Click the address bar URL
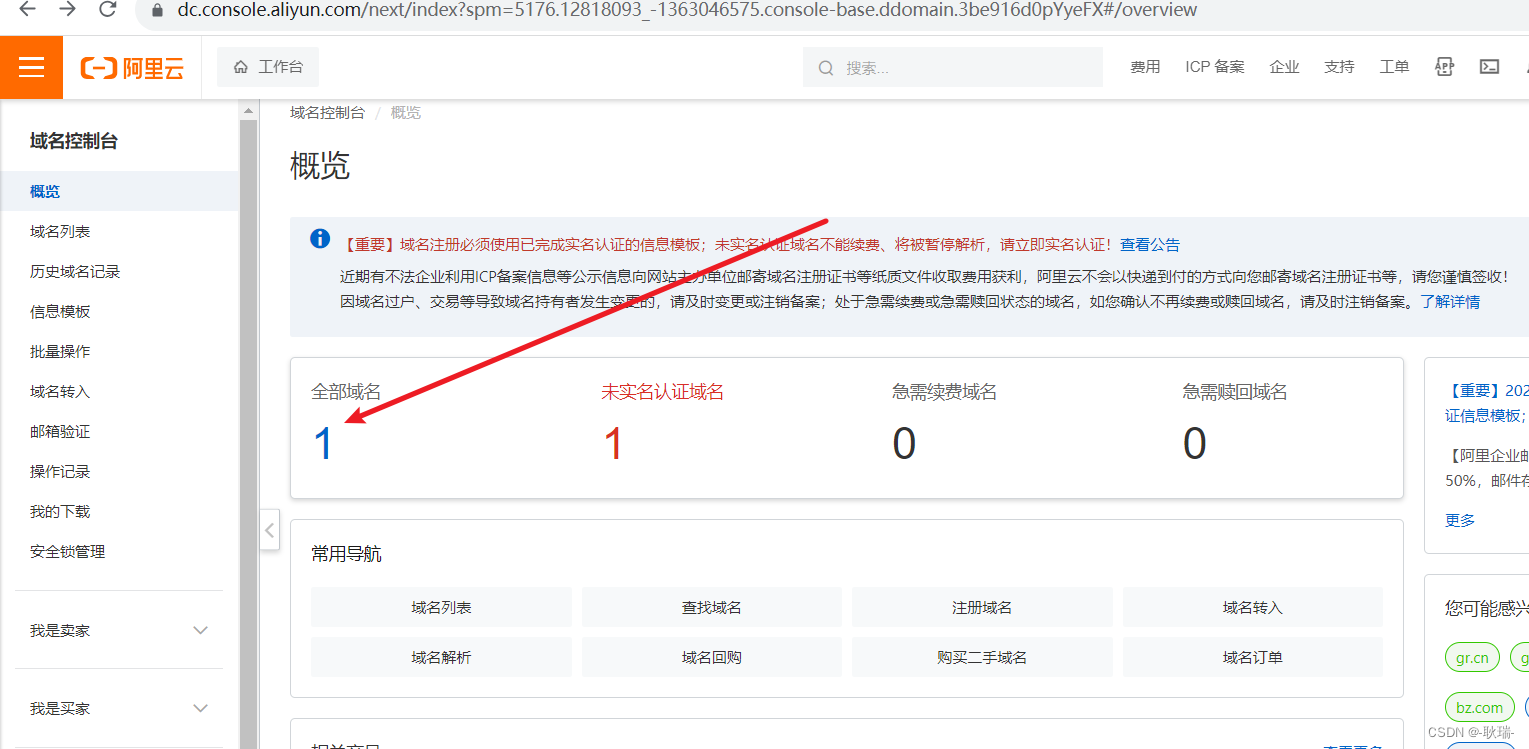 coord(687,10)
